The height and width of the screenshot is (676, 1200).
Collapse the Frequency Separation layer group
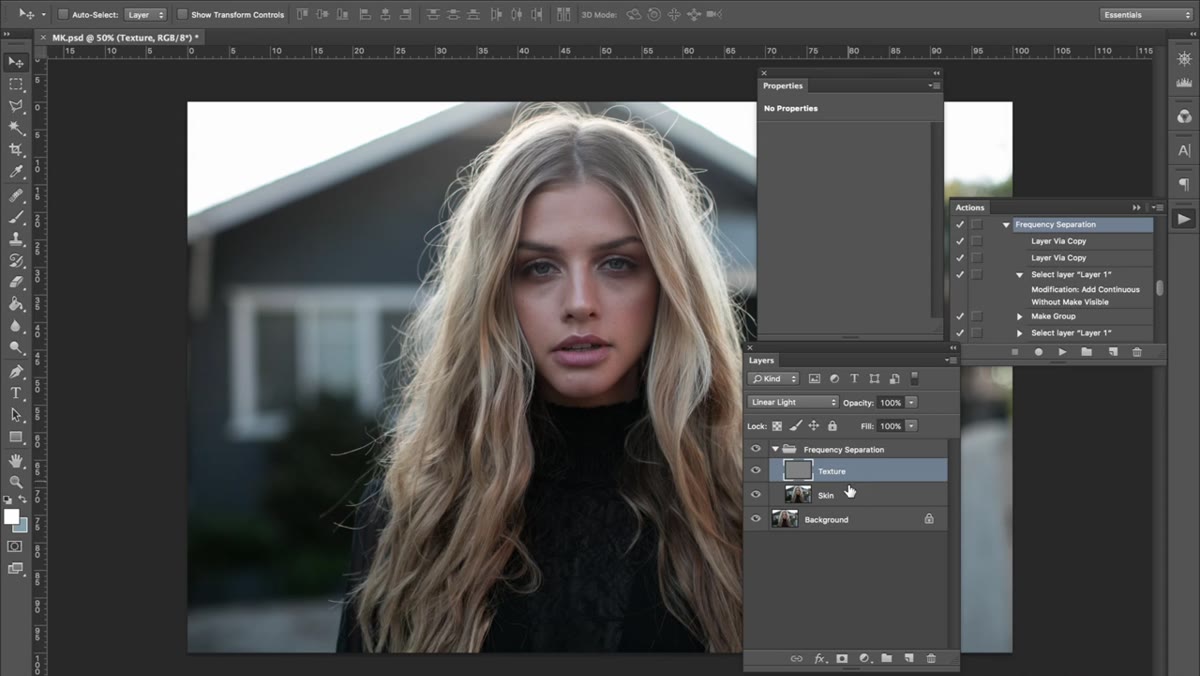pyautogui.click(x=775, y=449)
